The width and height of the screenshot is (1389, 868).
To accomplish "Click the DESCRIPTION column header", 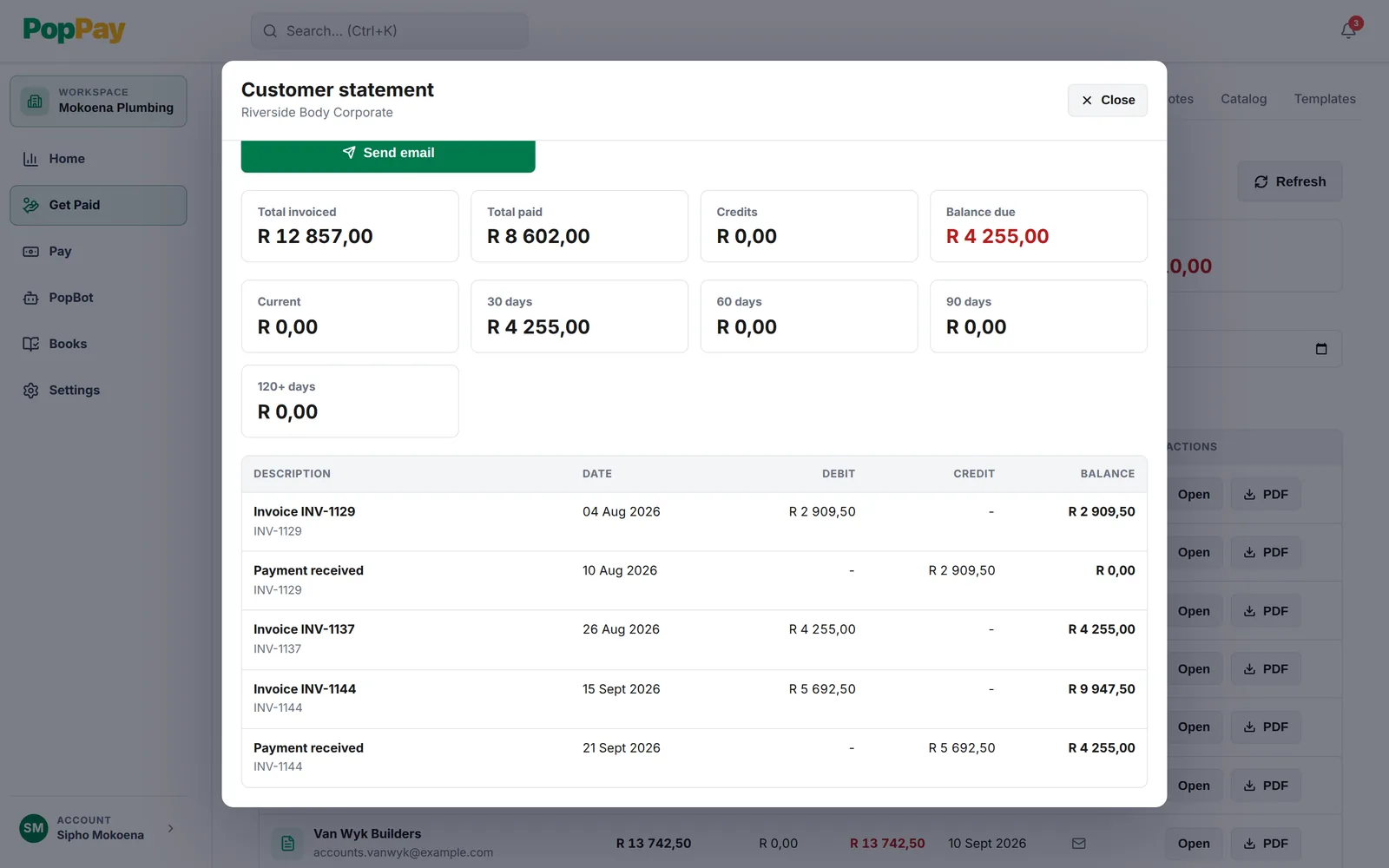I will click(292, 474).
